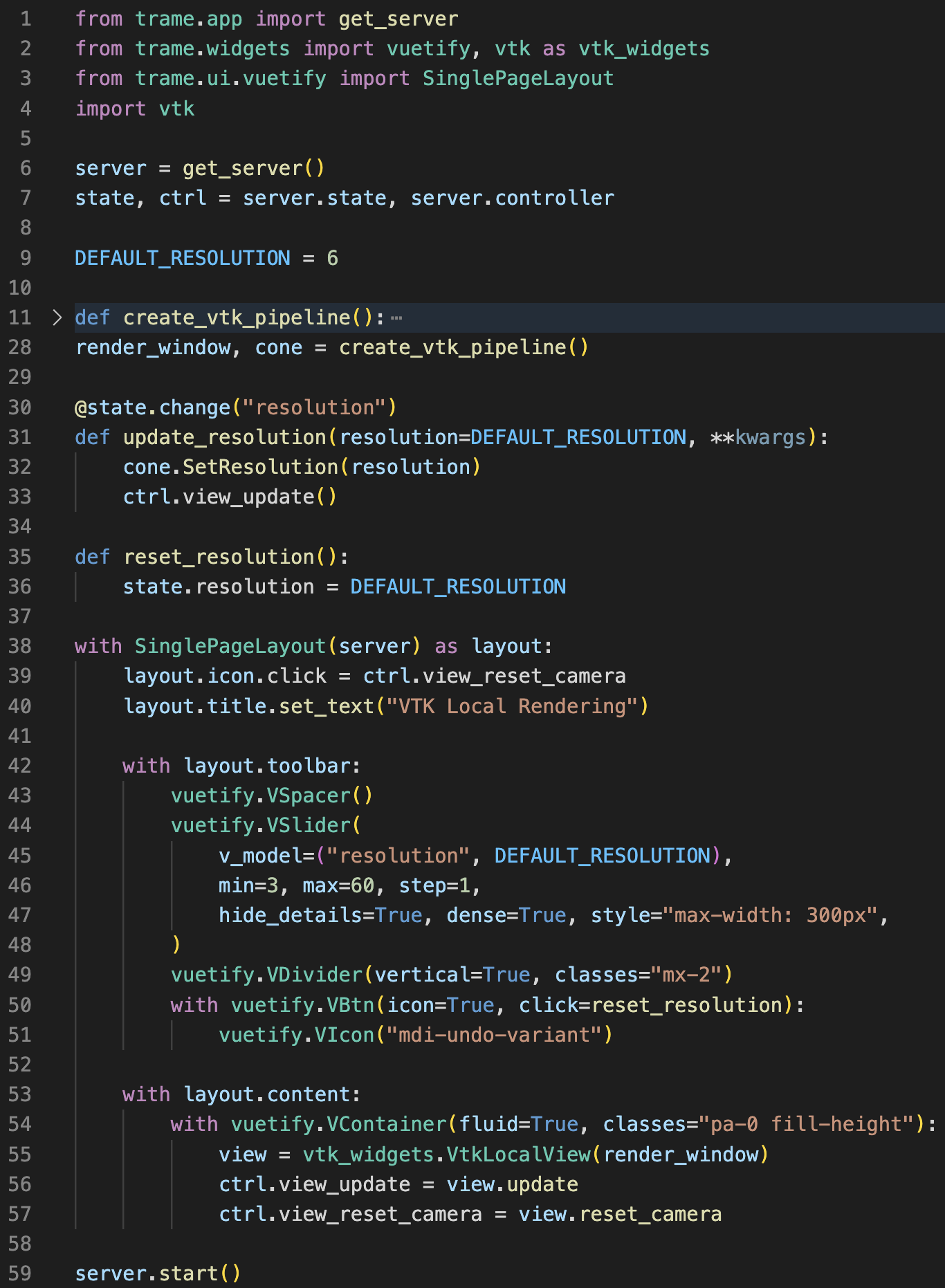Click the value 6 assigned to DEFAULT_RESOLUTION
Viewport: 945px width, 1288px height.
333,258
